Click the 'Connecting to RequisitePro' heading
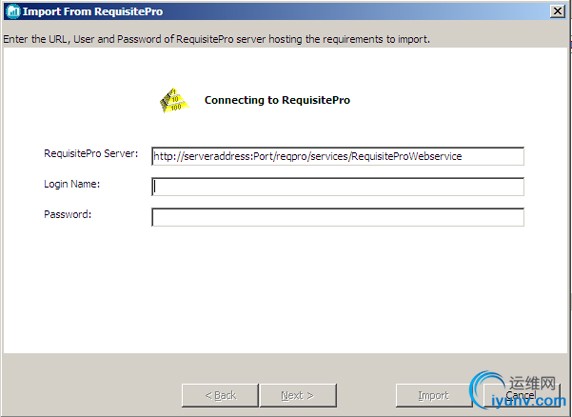572x417 pixels. (277, 100)
